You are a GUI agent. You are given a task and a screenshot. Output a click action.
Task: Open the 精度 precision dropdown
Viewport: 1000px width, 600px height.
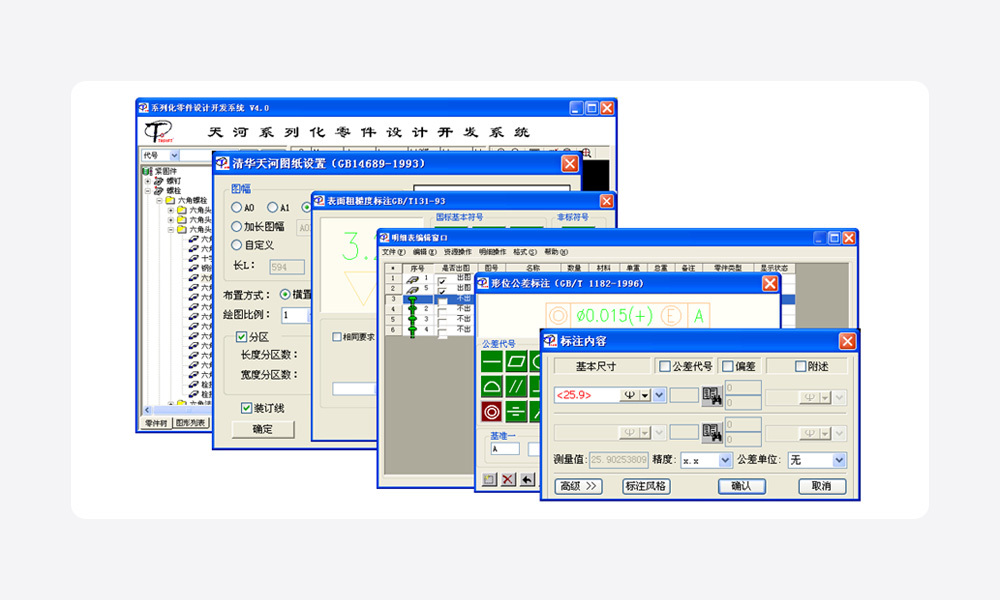pyautogui.click(x=725, y=460)
